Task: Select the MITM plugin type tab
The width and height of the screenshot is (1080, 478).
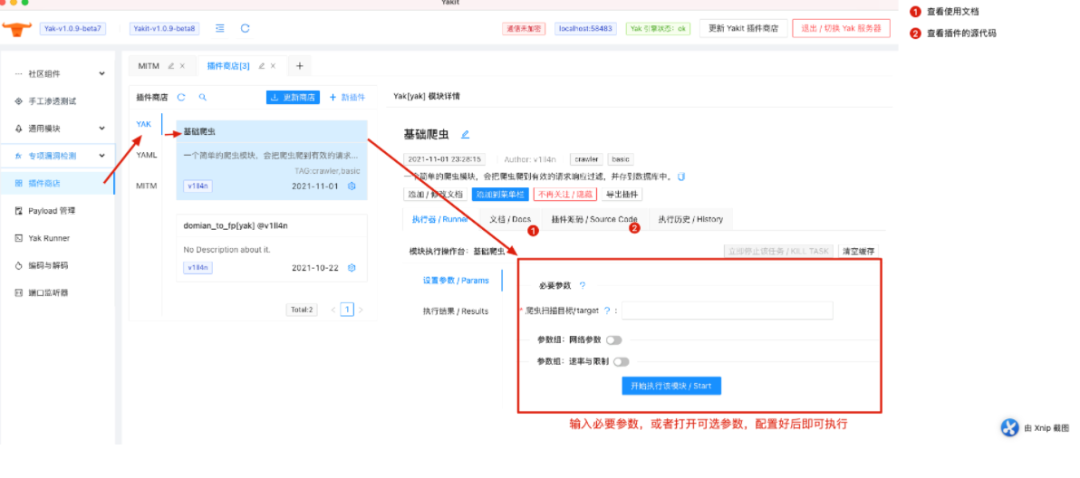Action: click(146, 186)
